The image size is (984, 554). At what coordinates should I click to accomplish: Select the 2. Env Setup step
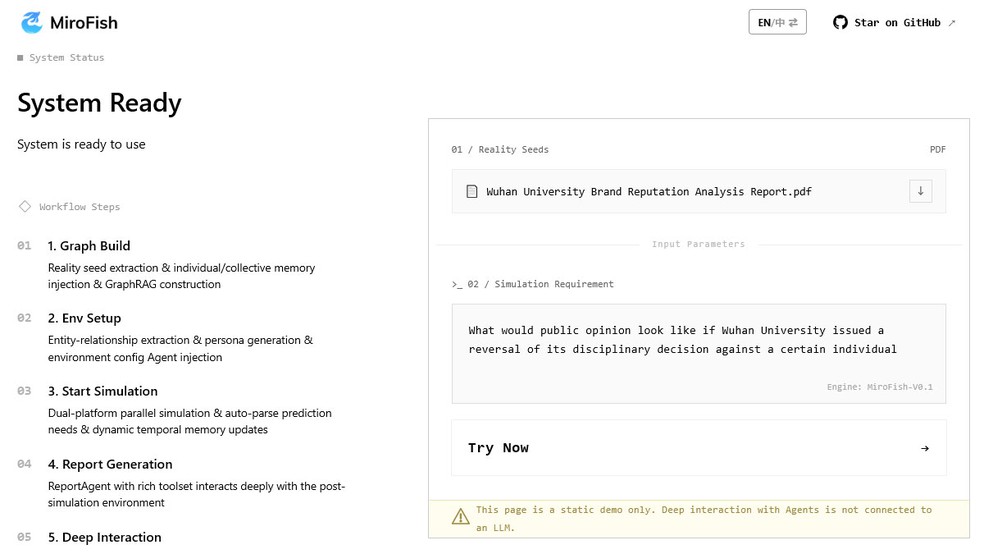(84, 318)
